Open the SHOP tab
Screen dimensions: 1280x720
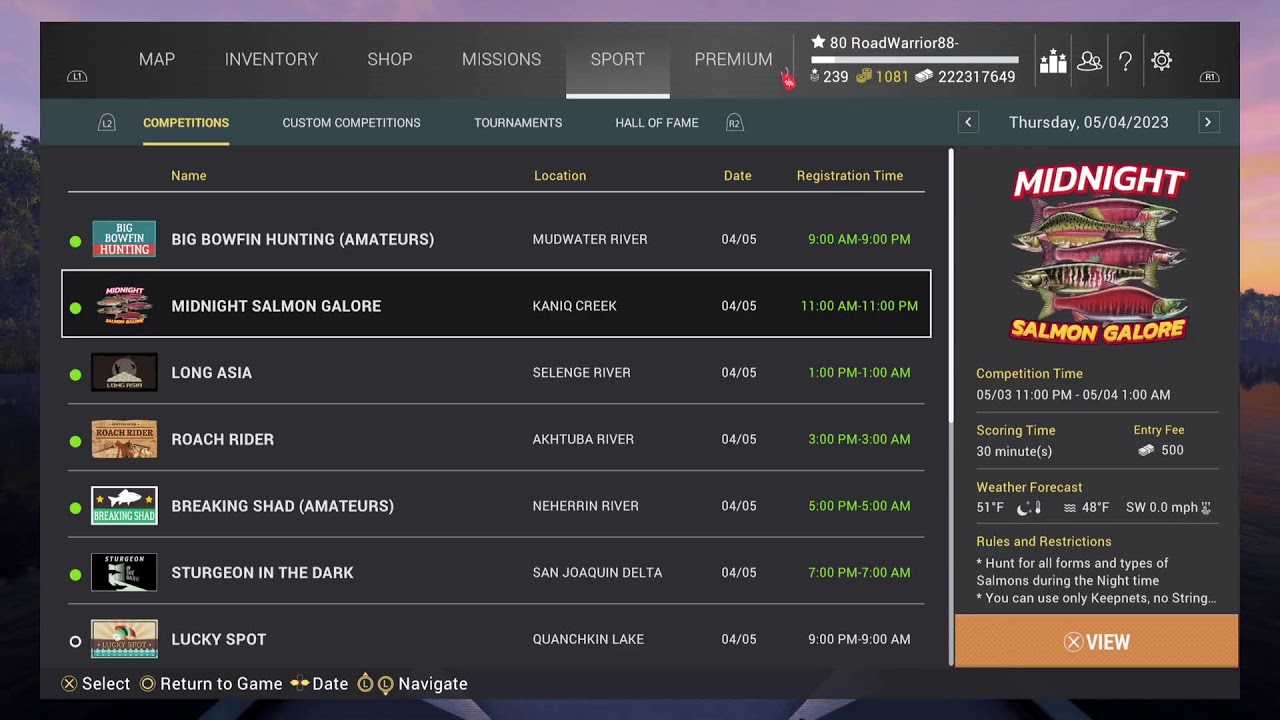pos(390,60)
